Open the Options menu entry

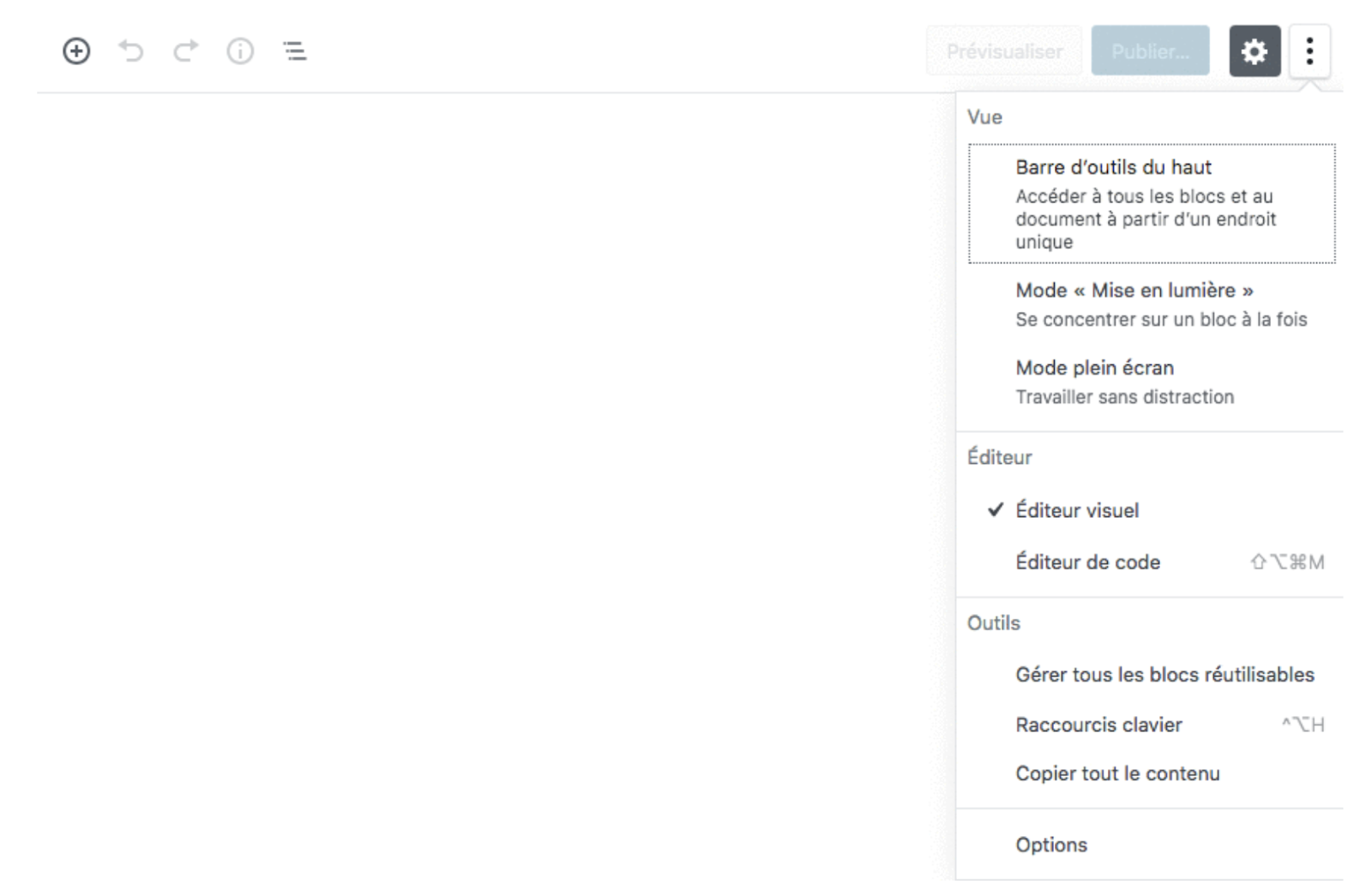1051,845
